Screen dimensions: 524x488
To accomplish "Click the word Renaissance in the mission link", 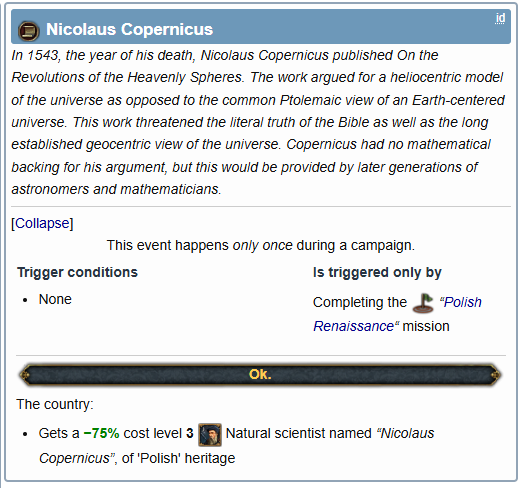I will click(x=354, y=326).
